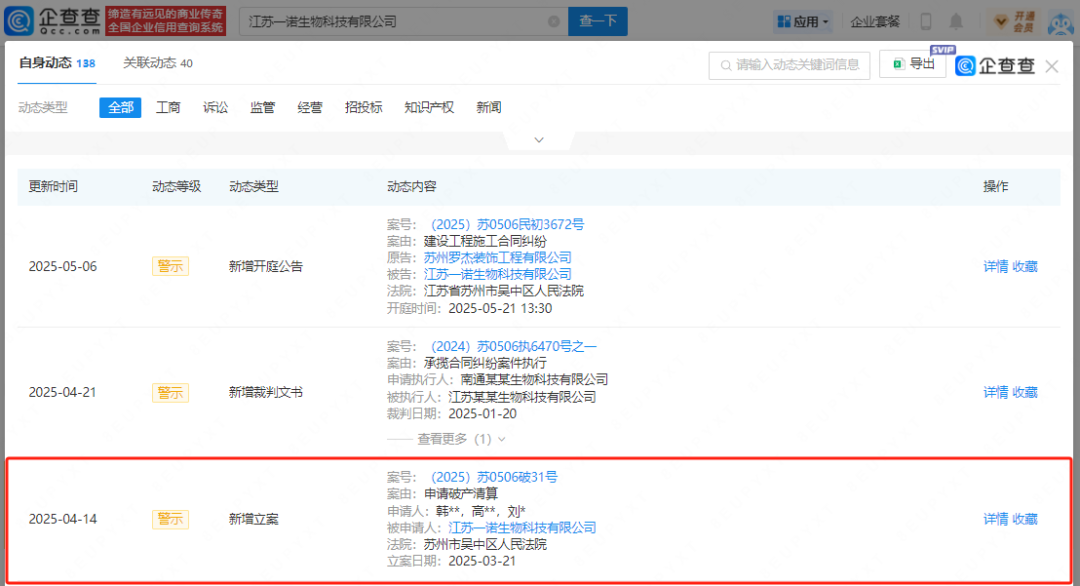Click the 申请破产清算 case cause
The height and width of the screenshot is (586, 1080).
[461, 494]
